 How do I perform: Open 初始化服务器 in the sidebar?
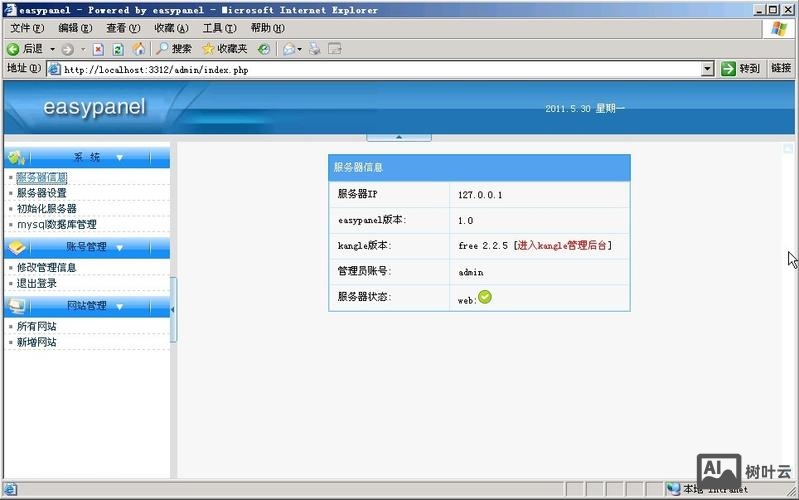coord(46,208)
